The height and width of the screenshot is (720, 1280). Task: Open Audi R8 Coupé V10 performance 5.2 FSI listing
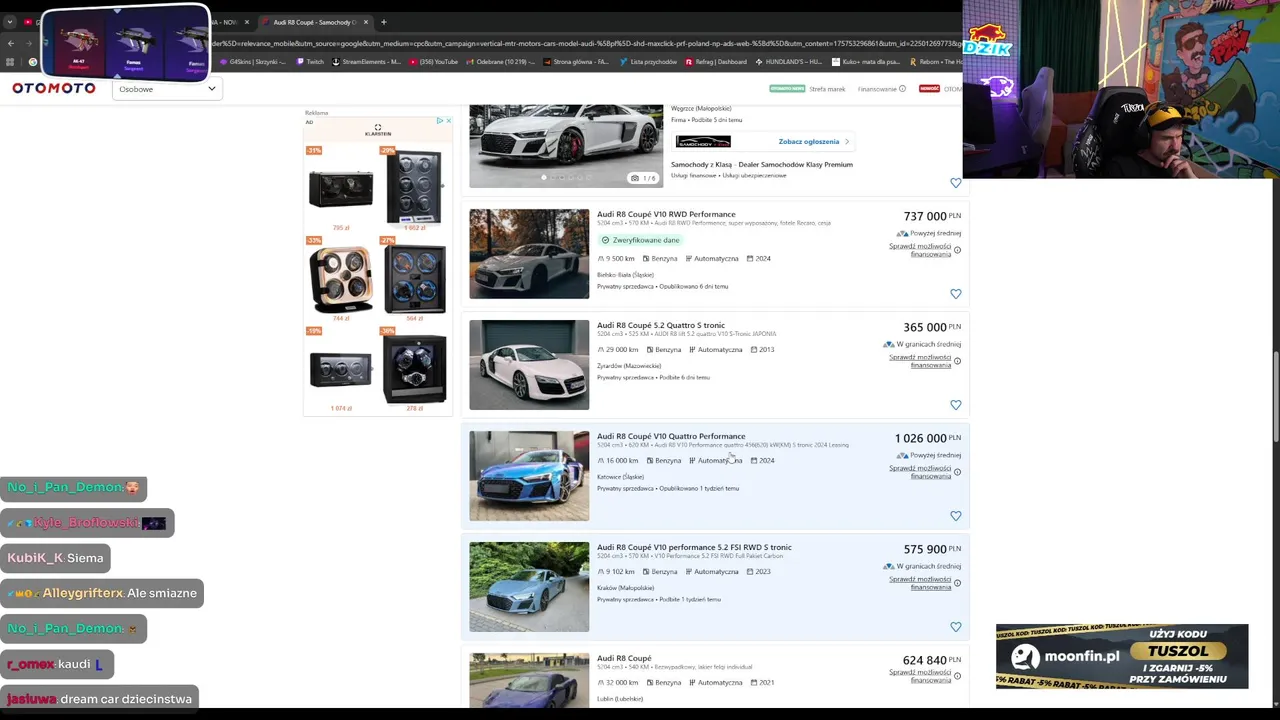(x=694, y=547)
